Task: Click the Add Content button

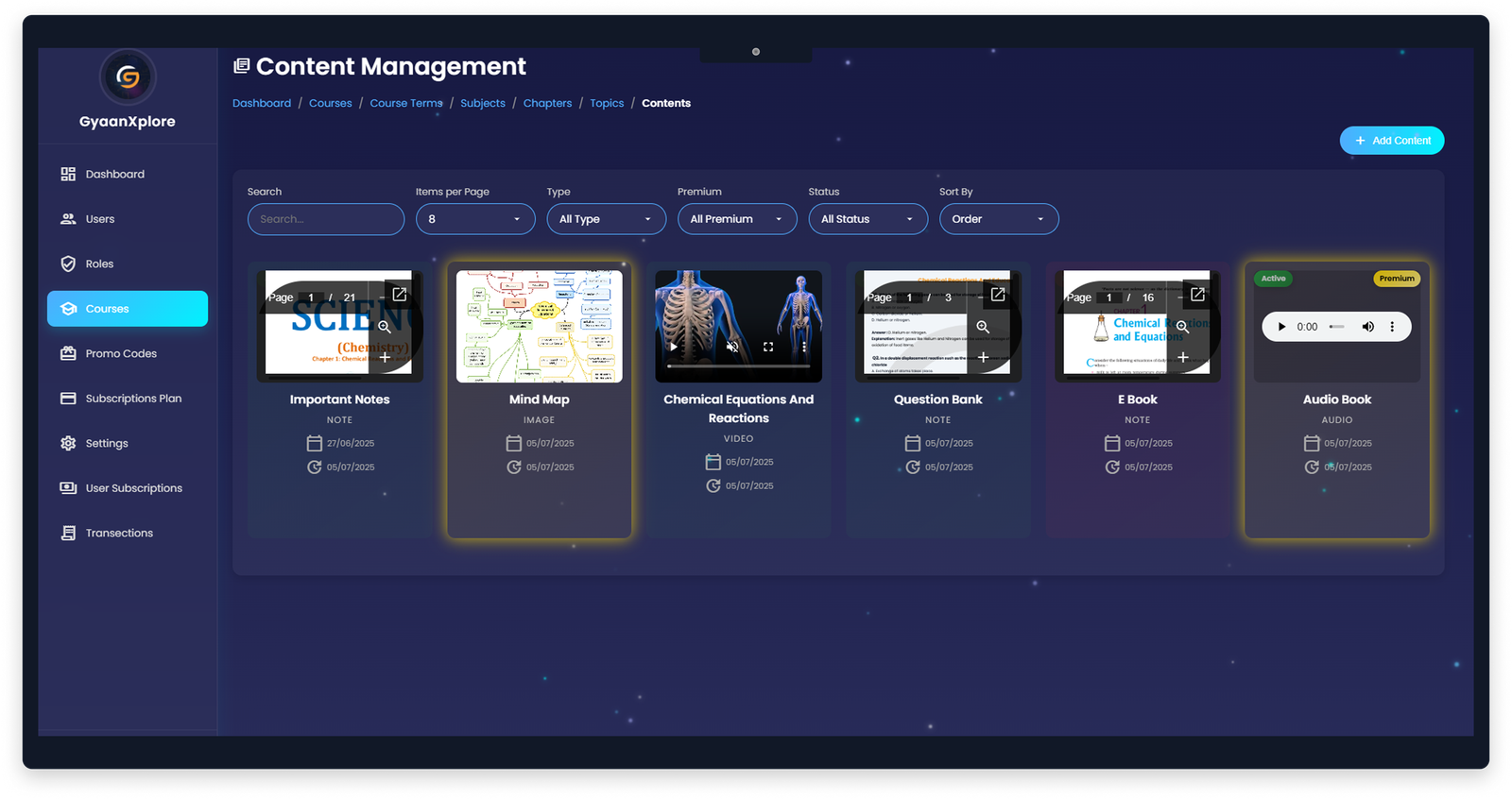Action: [1391, 141]
